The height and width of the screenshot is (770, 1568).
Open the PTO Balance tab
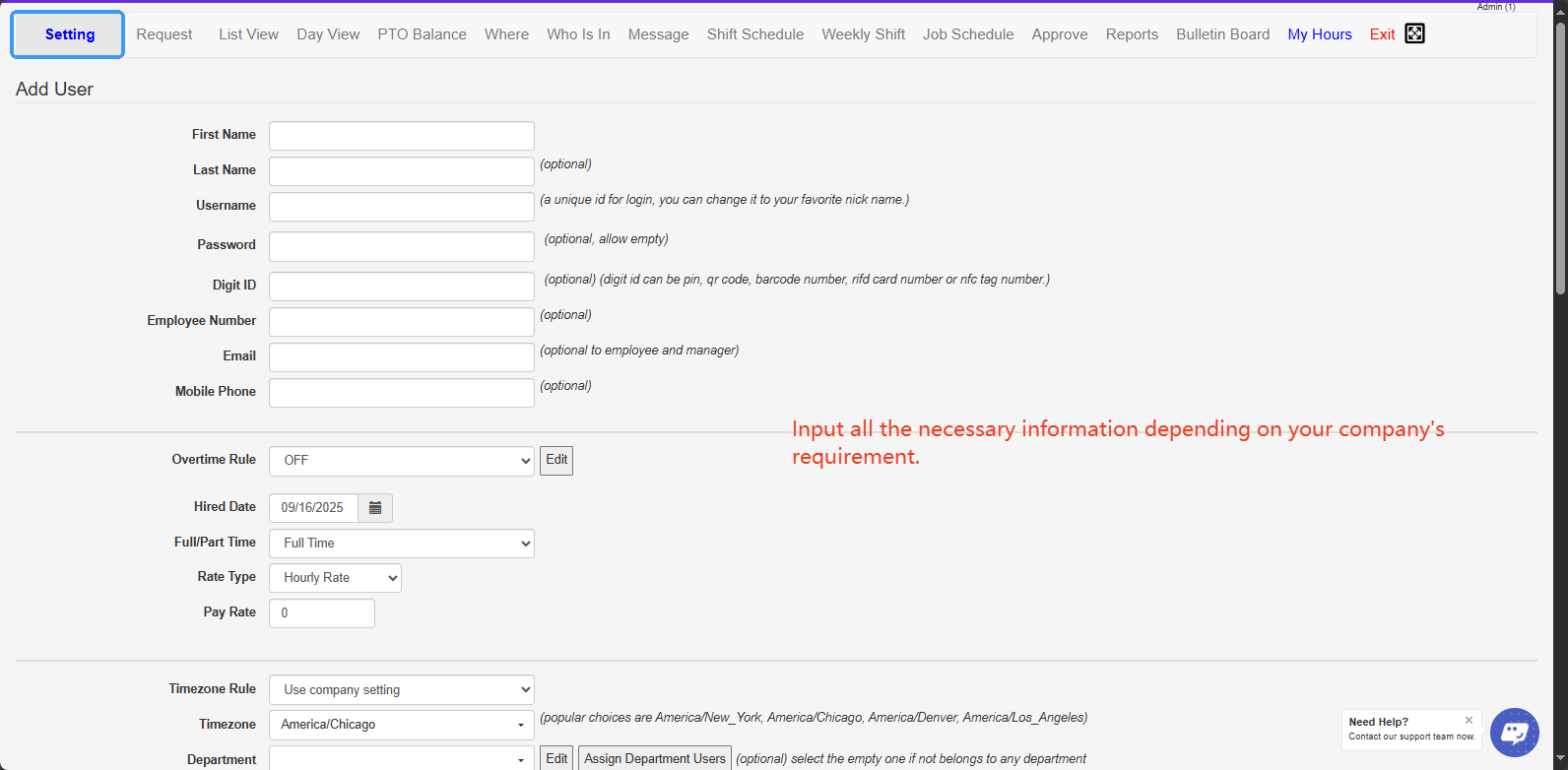tap(422, 34)
